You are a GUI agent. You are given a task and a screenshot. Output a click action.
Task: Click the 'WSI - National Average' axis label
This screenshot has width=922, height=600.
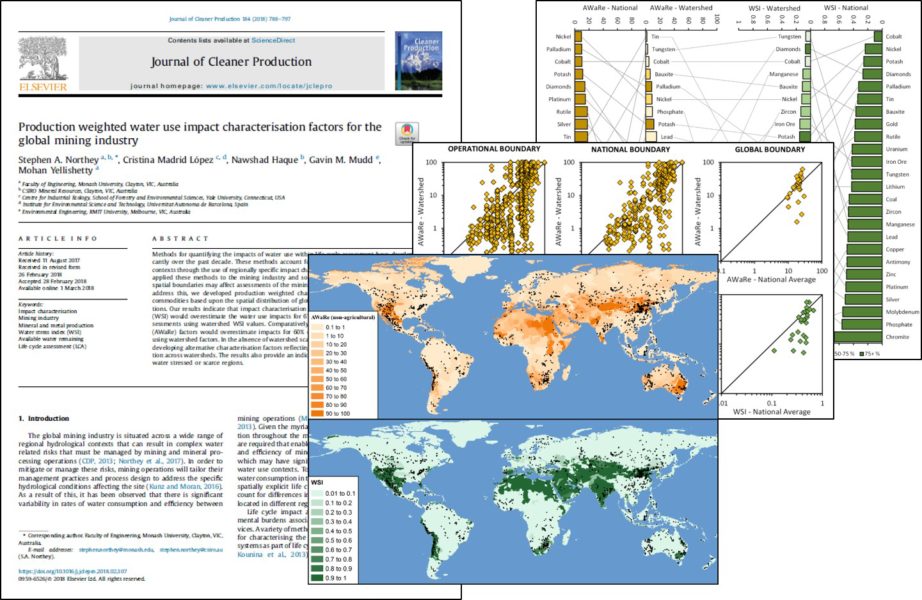tap(771, 412)
